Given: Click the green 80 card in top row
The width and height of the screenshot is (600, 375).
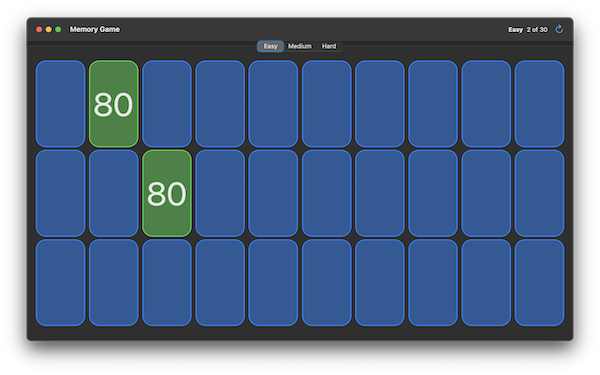Looking at the screenshot, I should pos(114,104).
